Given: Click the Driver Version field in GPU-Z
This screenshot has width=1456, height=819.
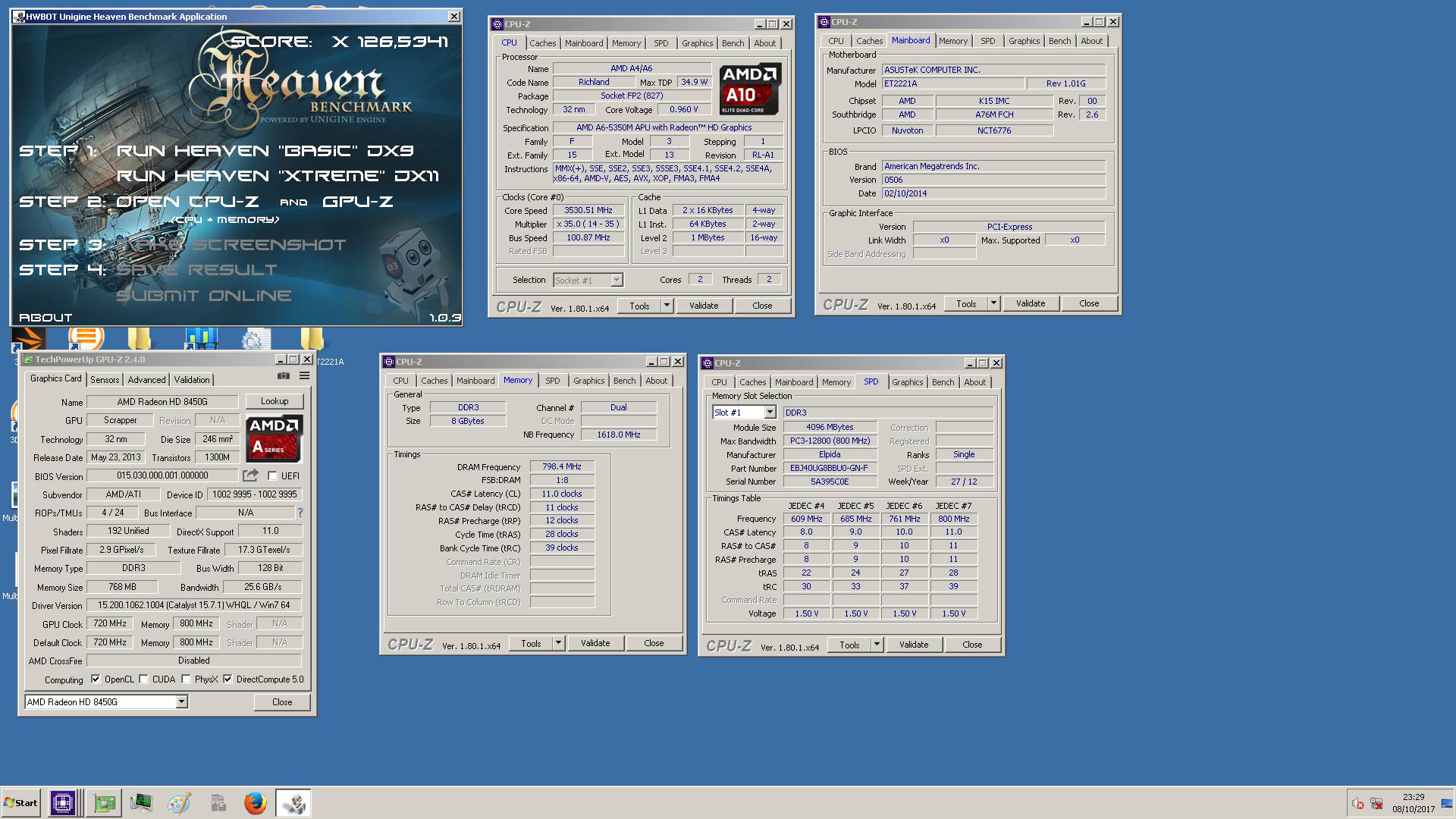Looking at the screenshot, I should 194,605.
